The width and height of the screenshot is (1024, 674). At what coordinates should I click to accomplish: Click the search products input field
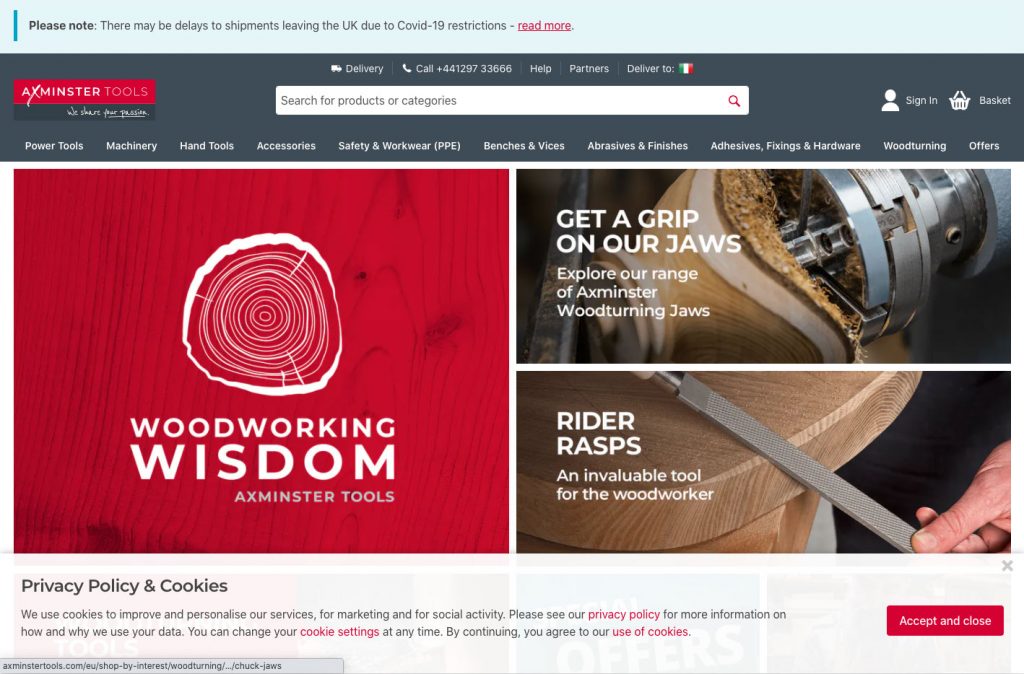pos(500,101)
